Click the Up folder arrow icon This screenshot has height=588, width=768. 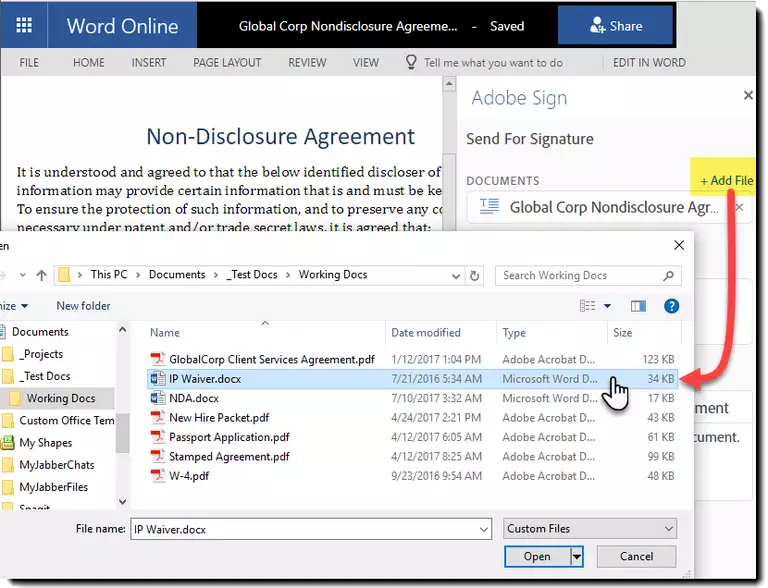(x=42, y=275)
